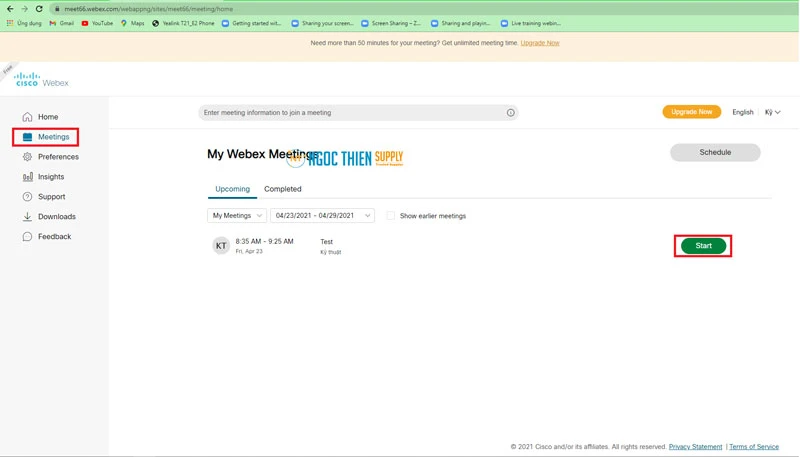Open the Live training webinar bookmark
The height and width of the screenshot is (457, 800).
531,23
